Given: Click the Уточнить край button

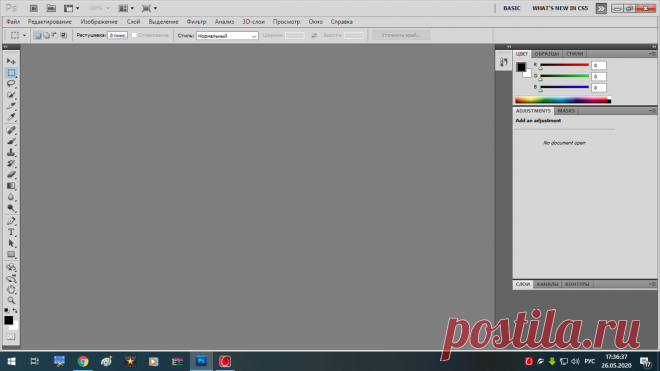Looking at the screenshot, I should pyautogui.click(x=401, y=35).
